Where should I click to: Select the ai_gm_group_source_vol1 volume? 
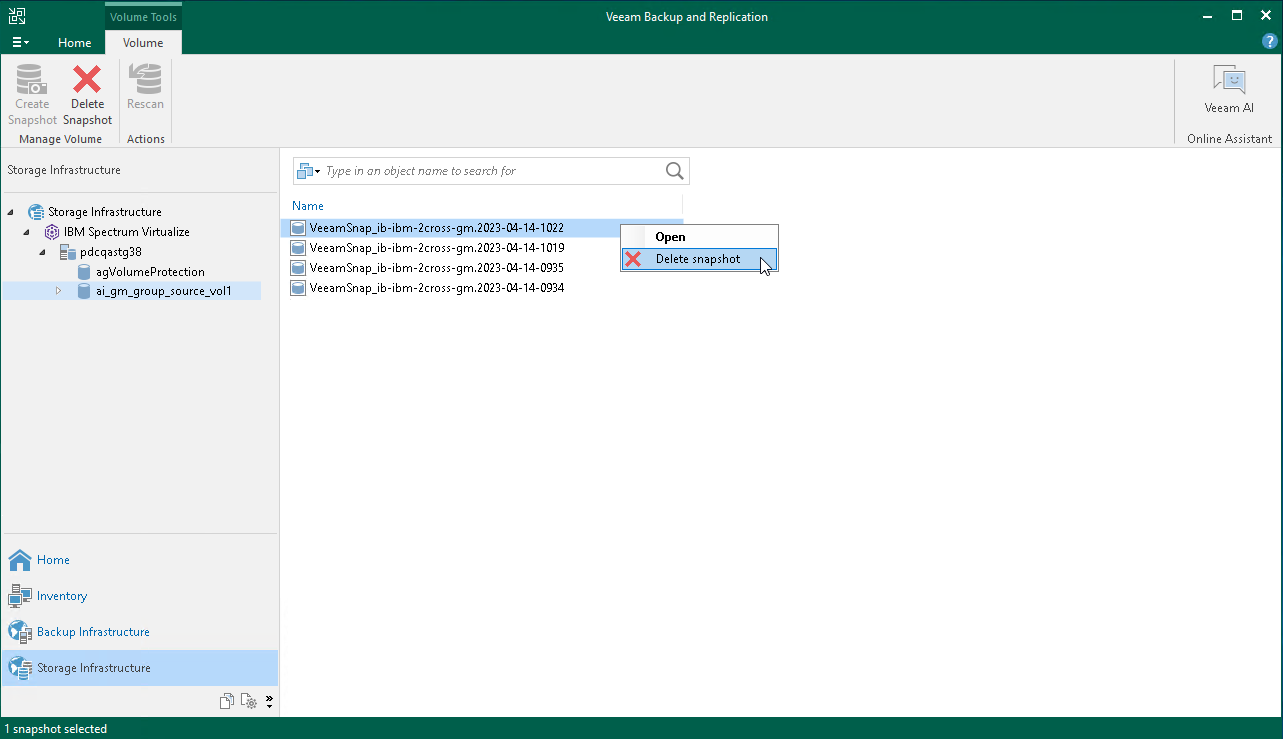coord(164,291)
